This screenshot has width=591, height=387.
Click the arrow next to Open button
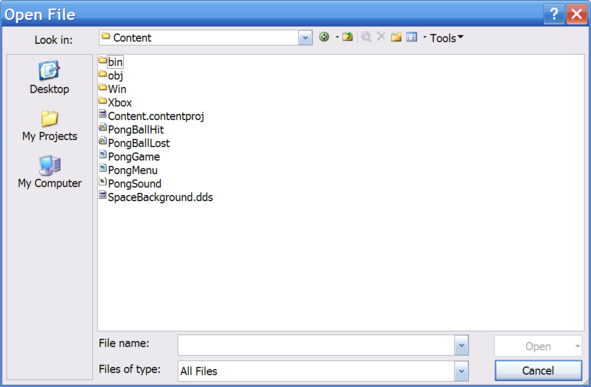[x=577, y=346]
